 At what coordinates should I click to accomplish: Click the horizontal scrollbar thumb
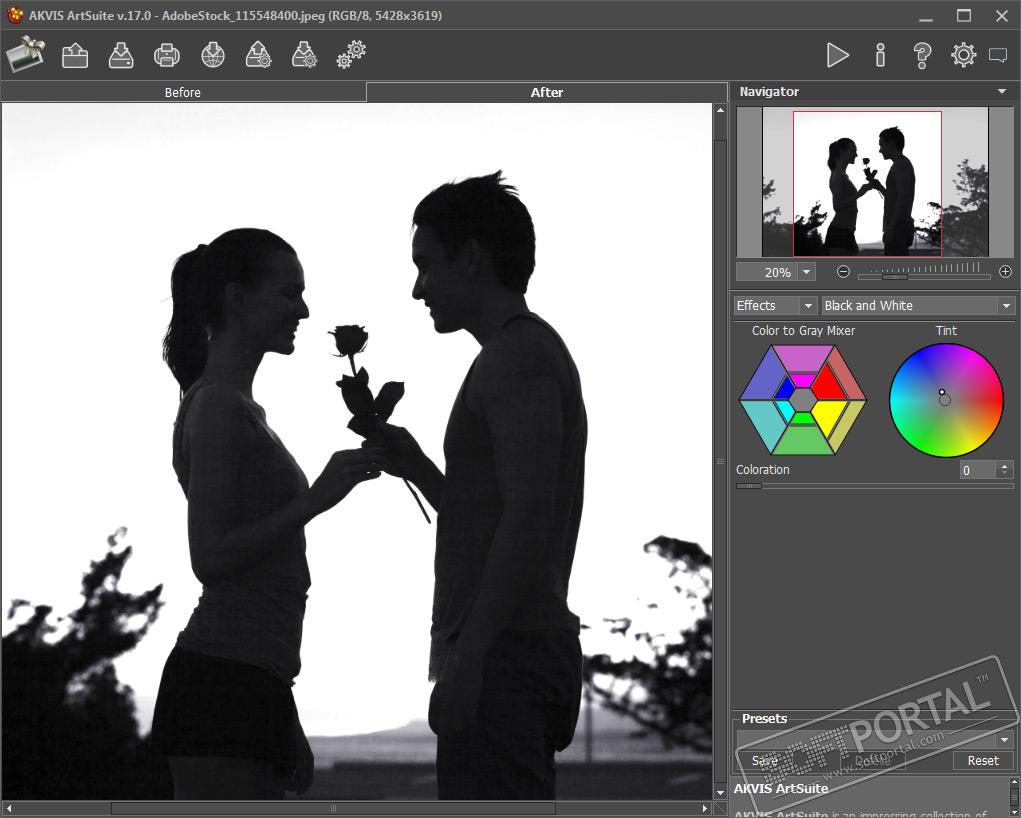click(x=333, y=808)
